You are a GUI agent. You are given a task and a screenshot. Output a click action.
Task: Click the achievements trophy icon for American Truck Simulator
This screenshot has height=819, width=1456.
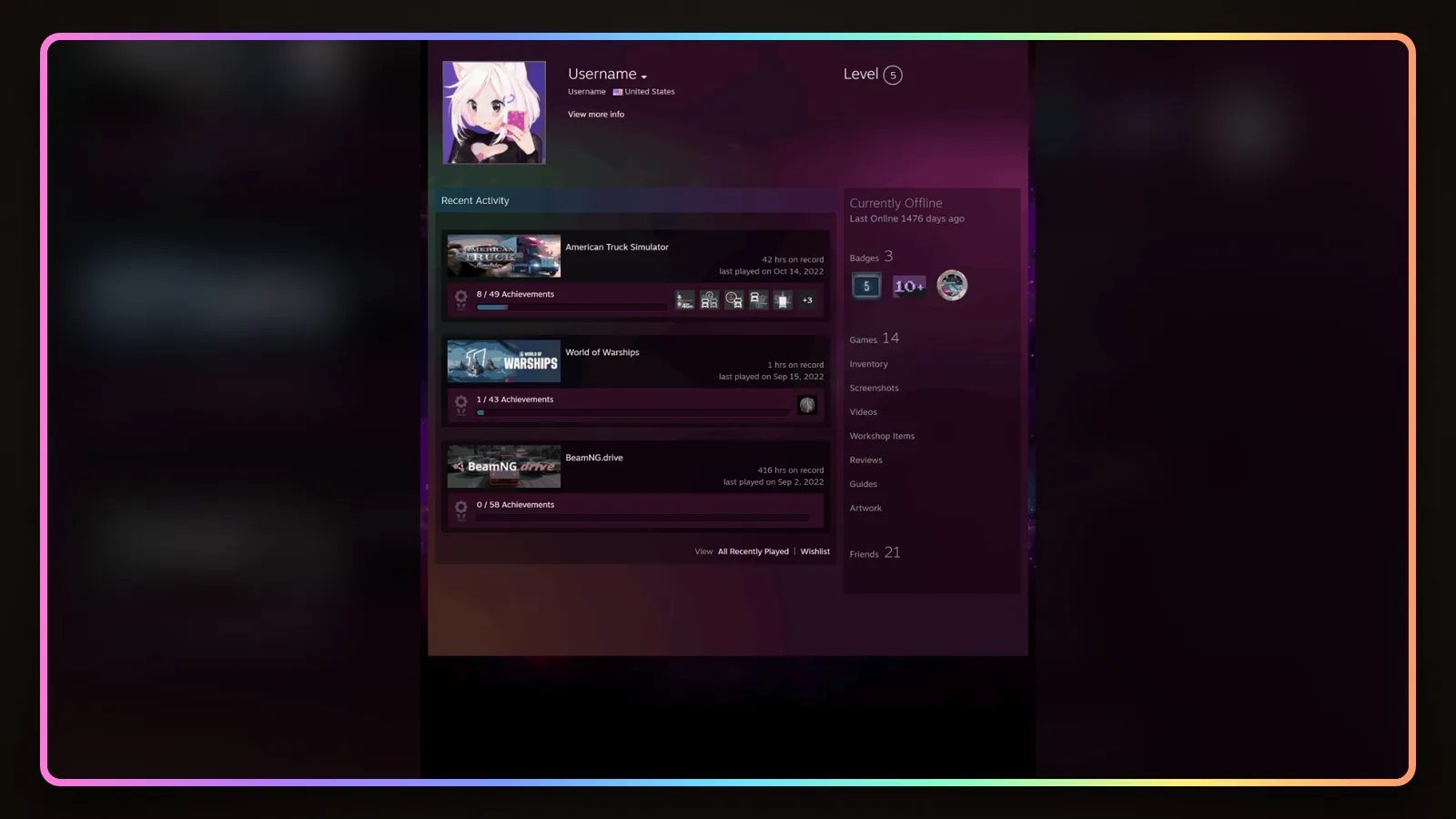pos(461,299)
